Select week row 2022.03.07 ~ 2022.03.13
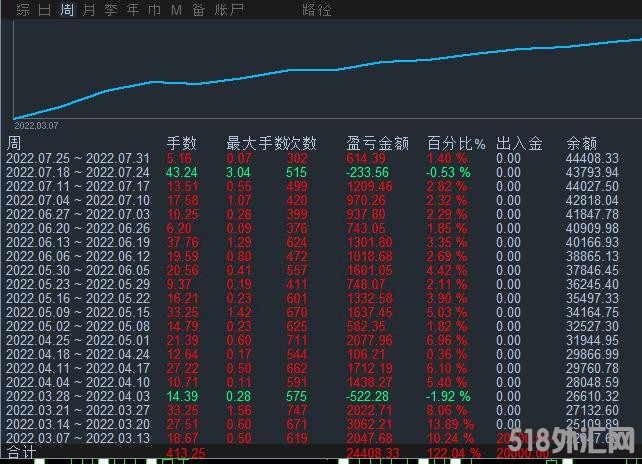642x464 pixels. pos(312,438)
